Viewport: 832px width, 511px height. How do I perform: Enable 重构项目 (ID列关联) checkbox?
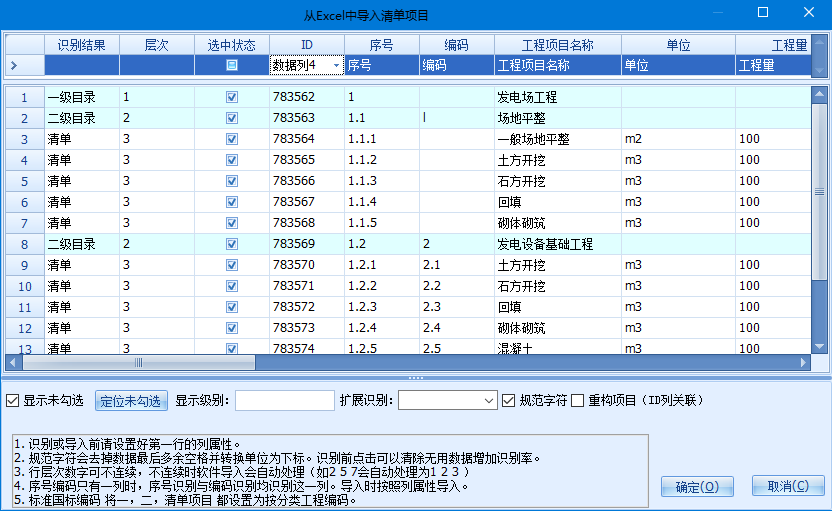point(577,401)
